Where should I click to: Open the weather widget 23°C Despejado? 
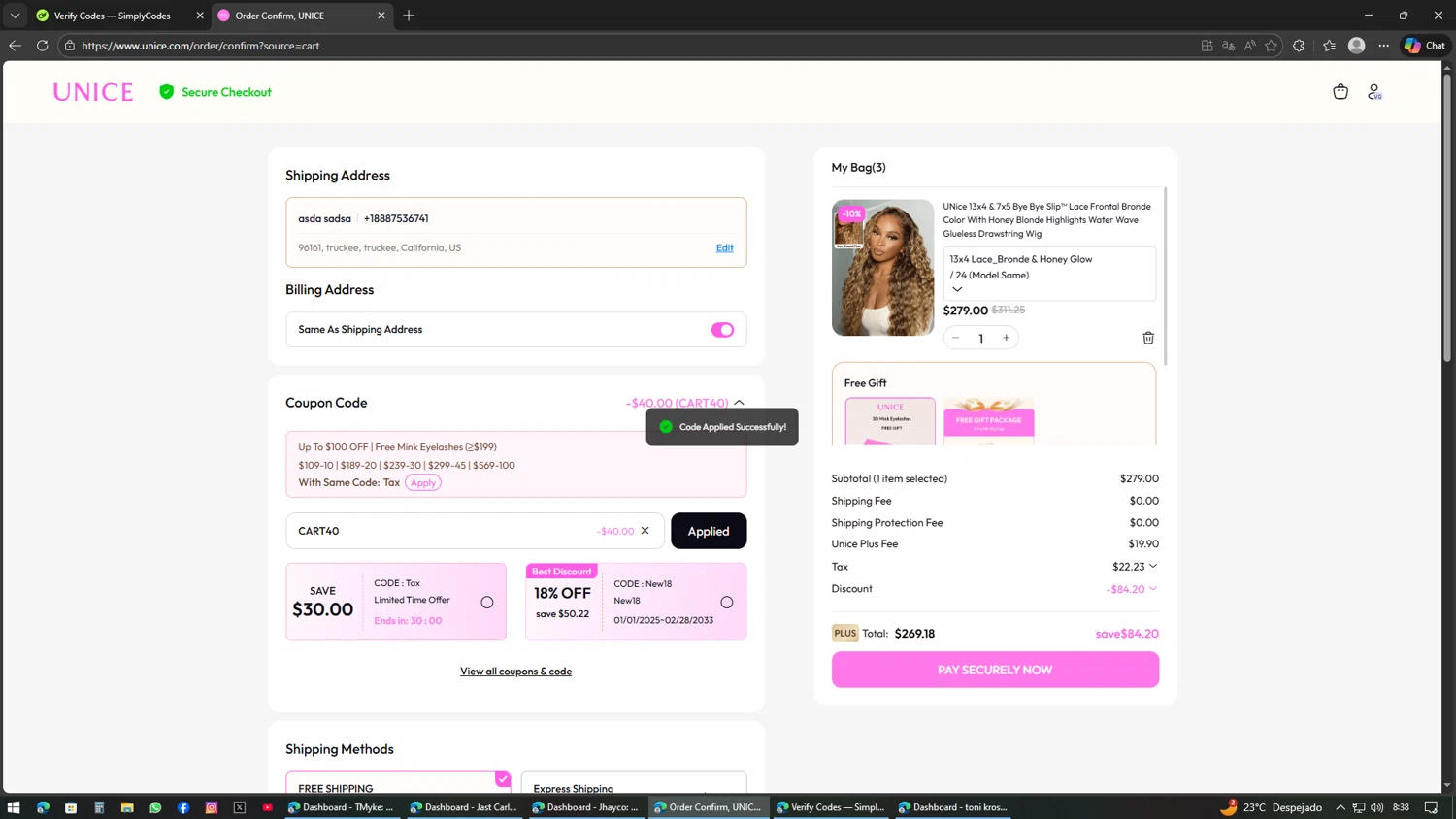point(1272,807)
